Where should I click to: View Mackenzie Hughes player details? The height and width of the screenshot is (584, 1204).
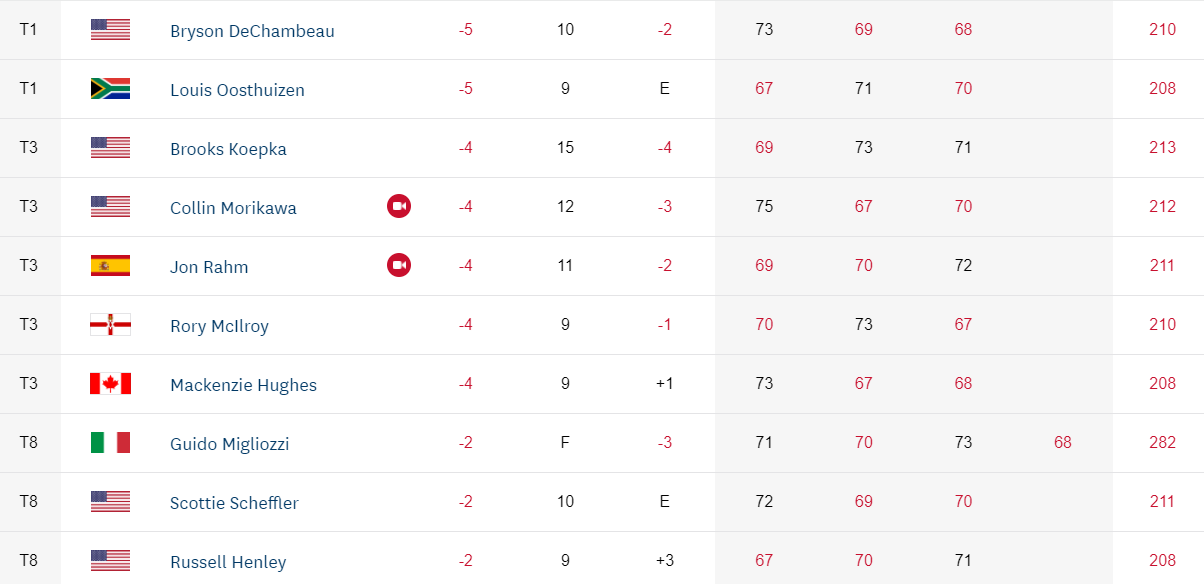(x=243, y=385)
